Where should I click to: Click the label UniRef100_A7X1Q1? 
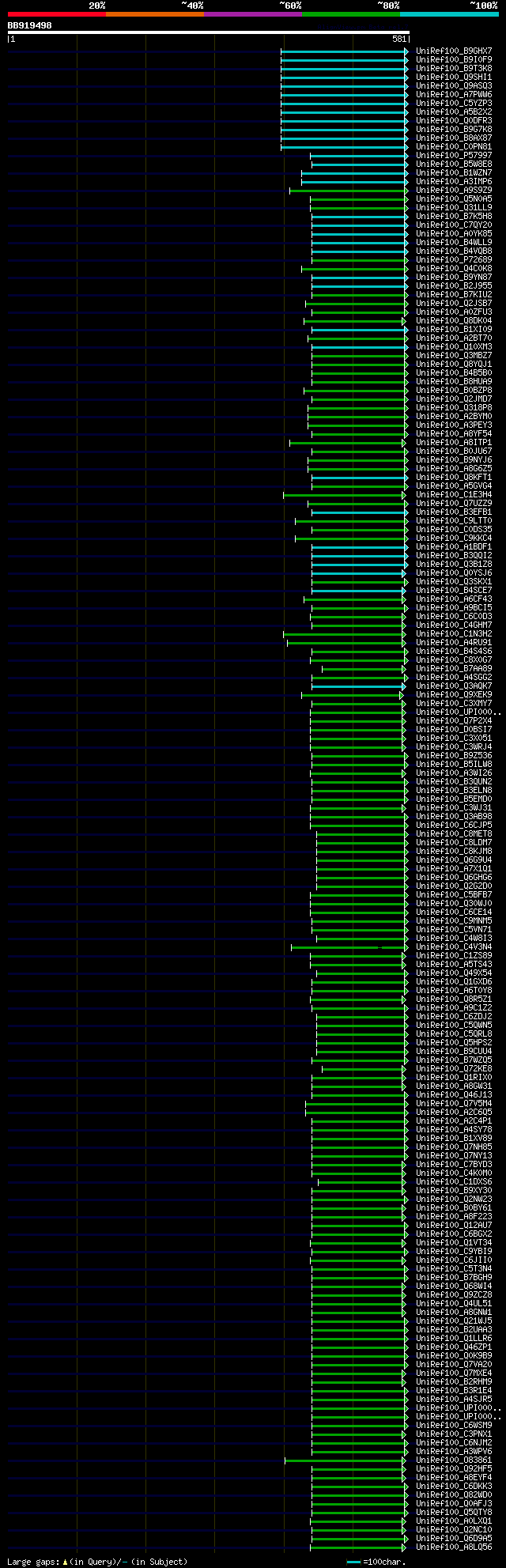tap(454, 868)
